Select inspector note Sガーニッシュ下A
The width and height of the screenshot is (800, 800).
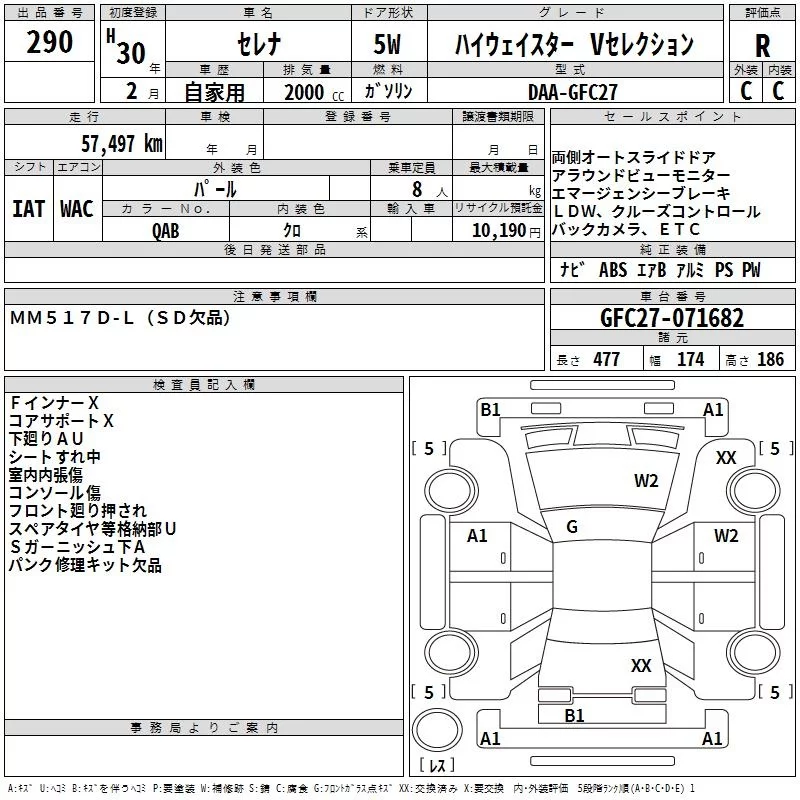(x=78, y=547)
